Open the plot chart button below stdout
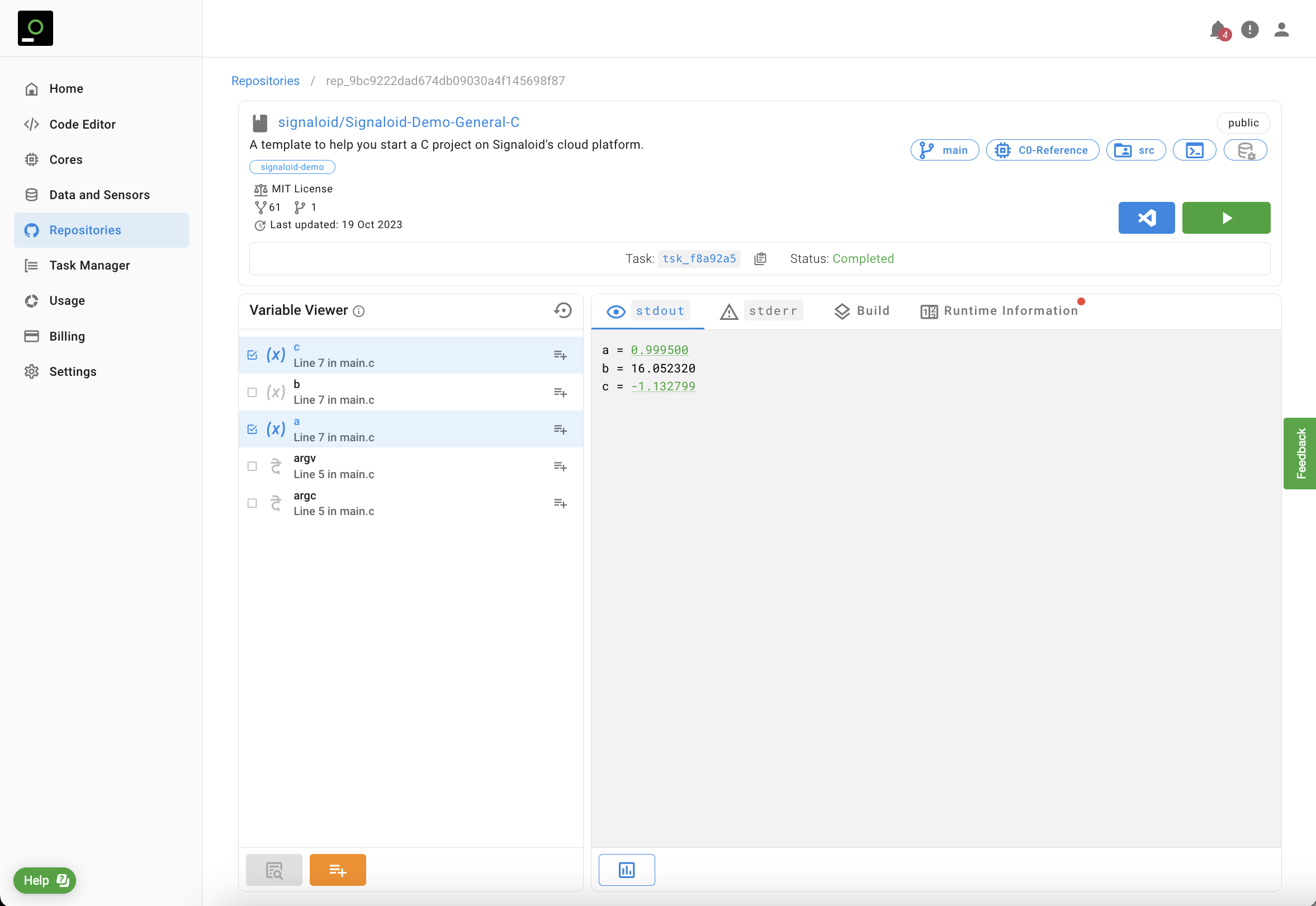The height and width of the screenshot is (906, 1316). [626, 869]
